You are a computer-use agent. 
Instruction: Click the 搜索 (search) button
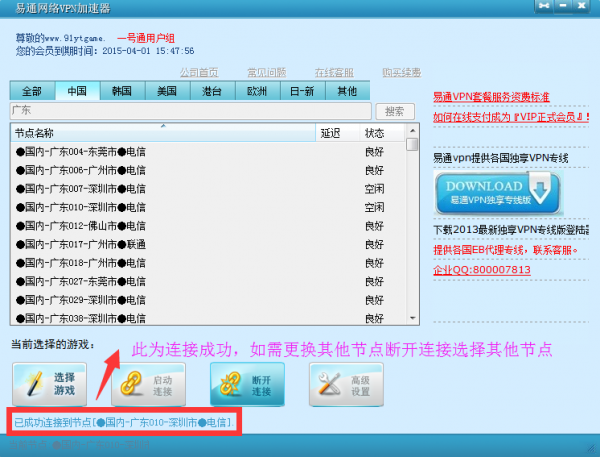coord(395,111)
